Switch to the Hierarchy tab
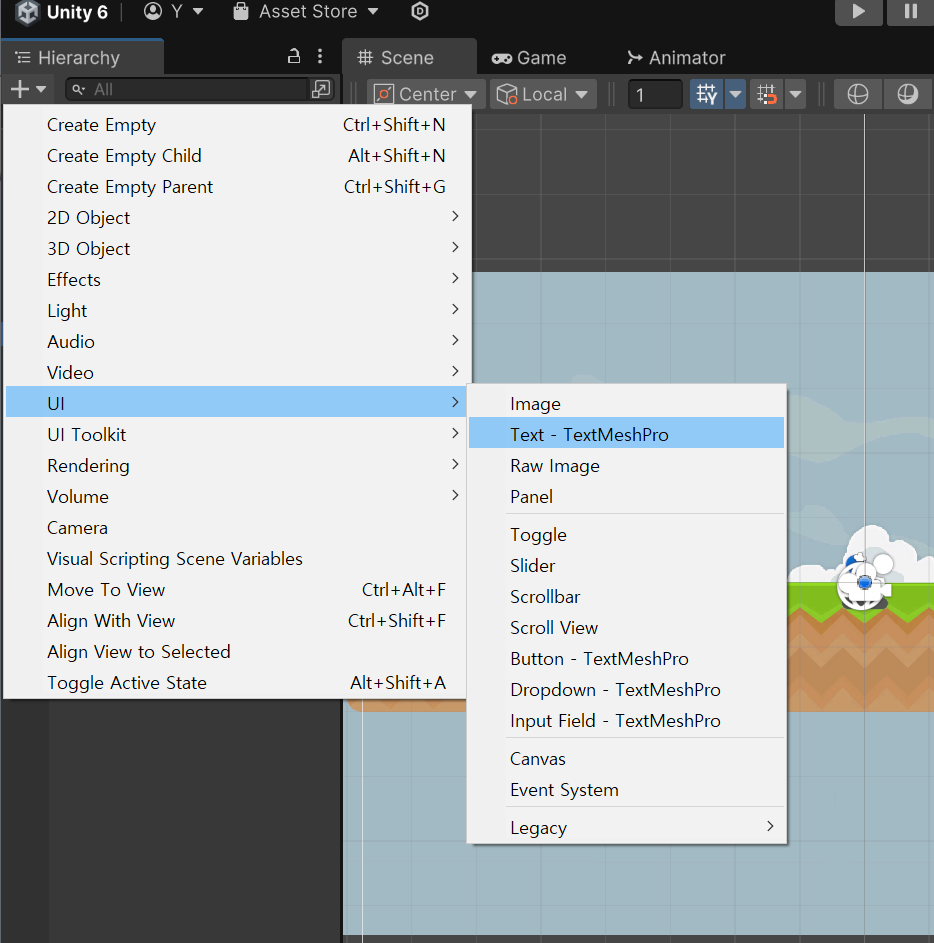The image size is (934, 943). pos(82,58)
